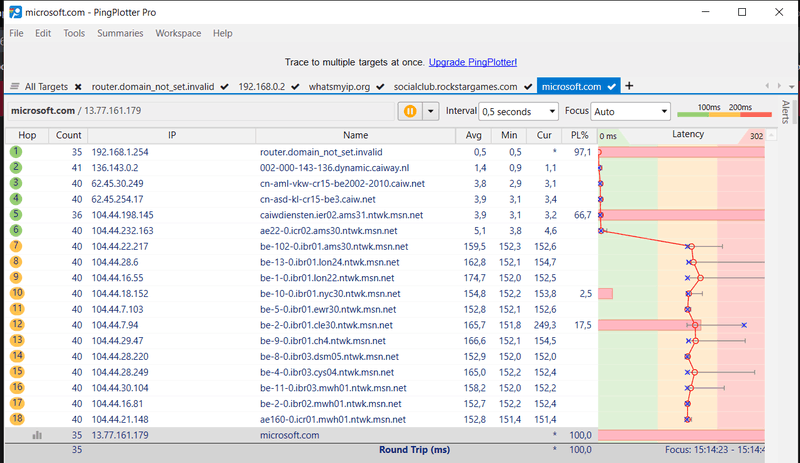800x463 pixels.
Task: Sort by the Name column header
Action: pyautogui.click(x=356, y=135)
